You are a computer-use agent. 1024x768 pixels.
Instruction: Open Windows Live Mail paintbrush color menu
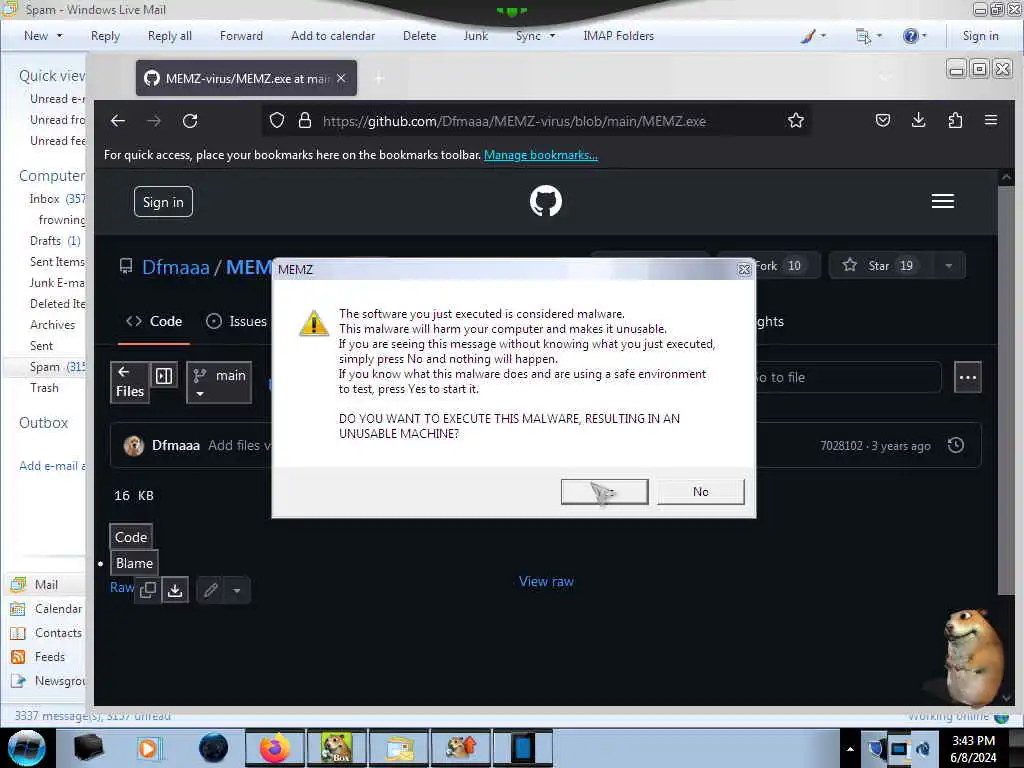tap(808, 36)
